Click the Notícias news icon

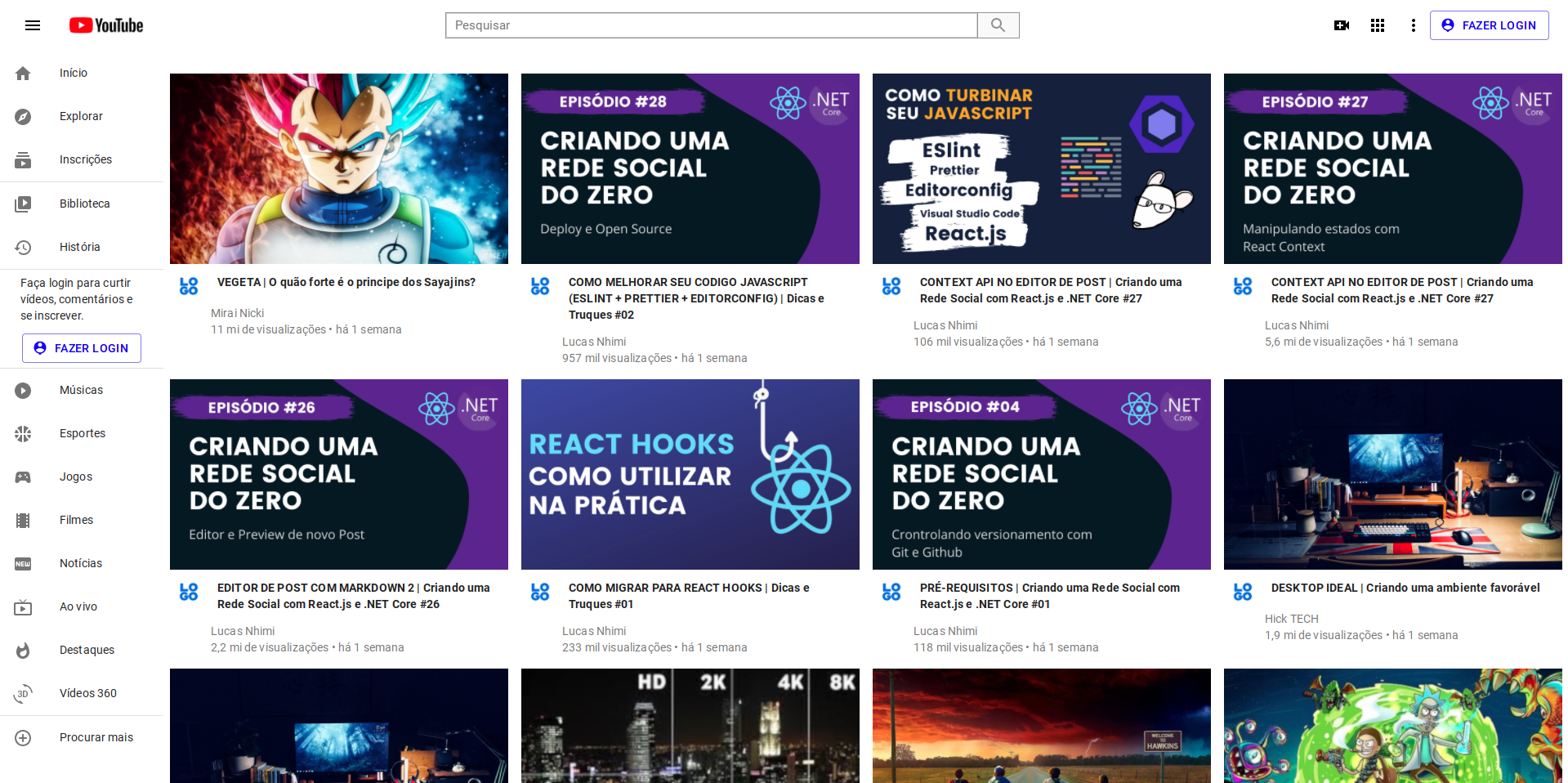click(23, 563)
